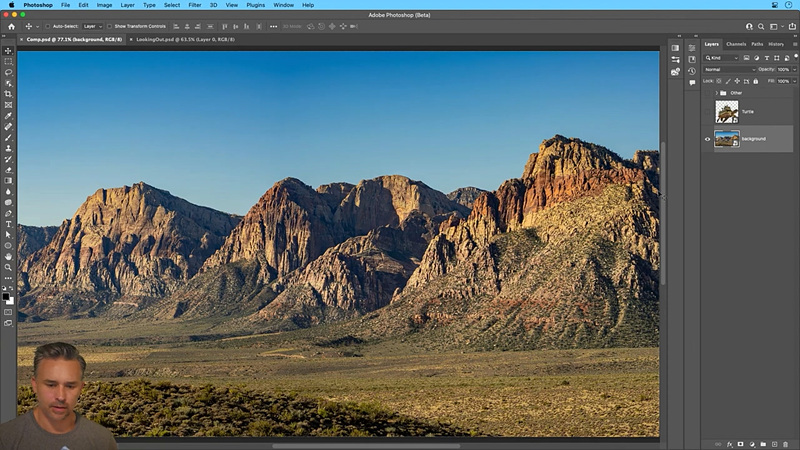800x450 pixels.
Task: Open the Search icon in options bar
Action: click(761, 27)
